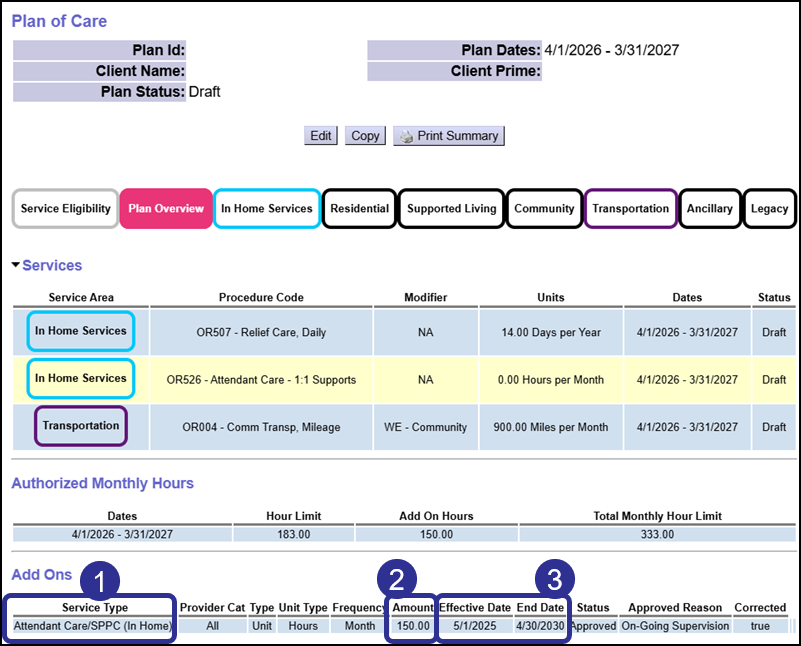The height and width of the screenshot is (646, 801).
Task: Open the In Home Services tab
Action: click(x=266, y=208)
